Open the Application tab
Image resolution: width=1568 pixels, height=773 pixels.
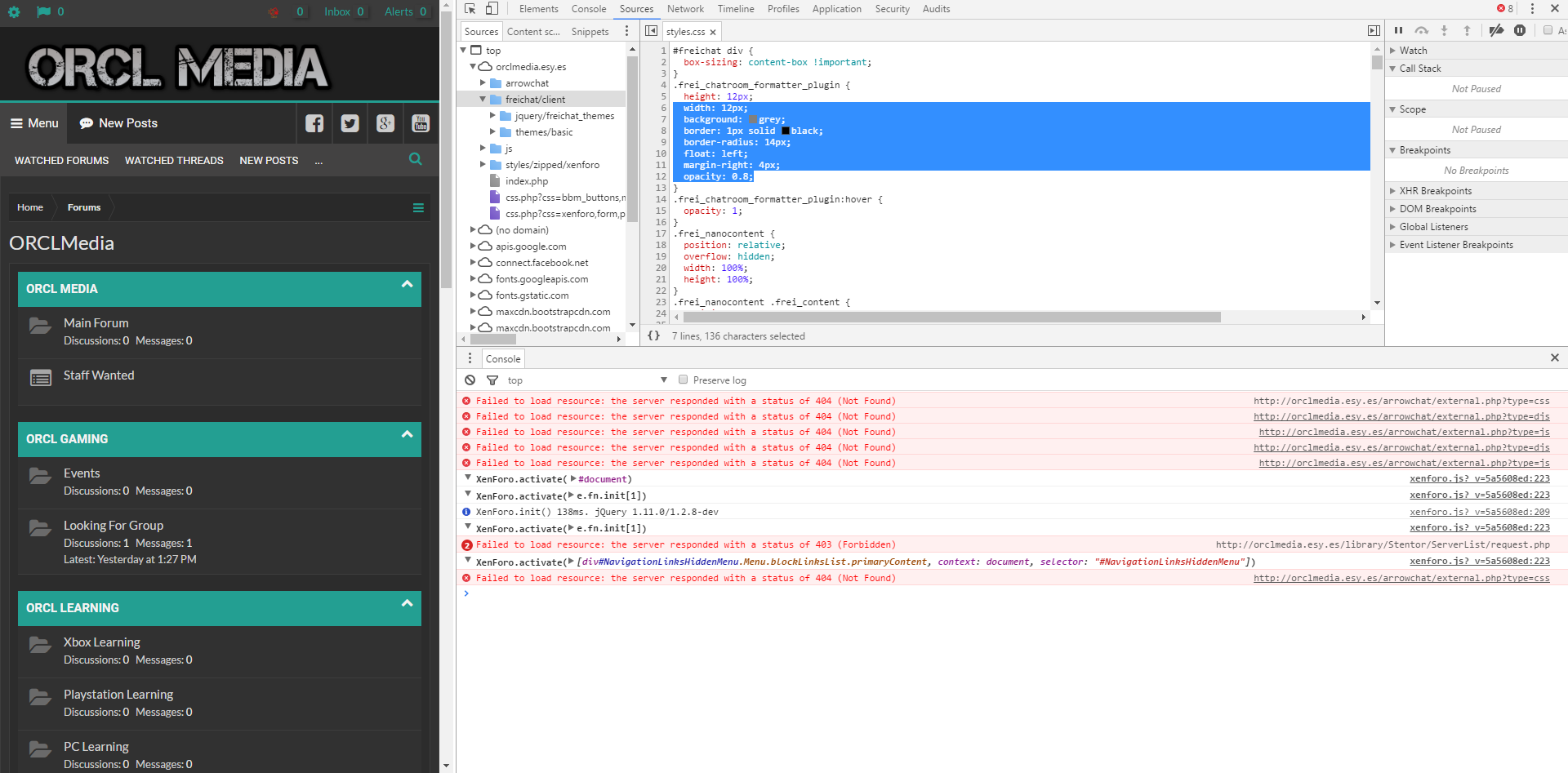tap(836, 9)
